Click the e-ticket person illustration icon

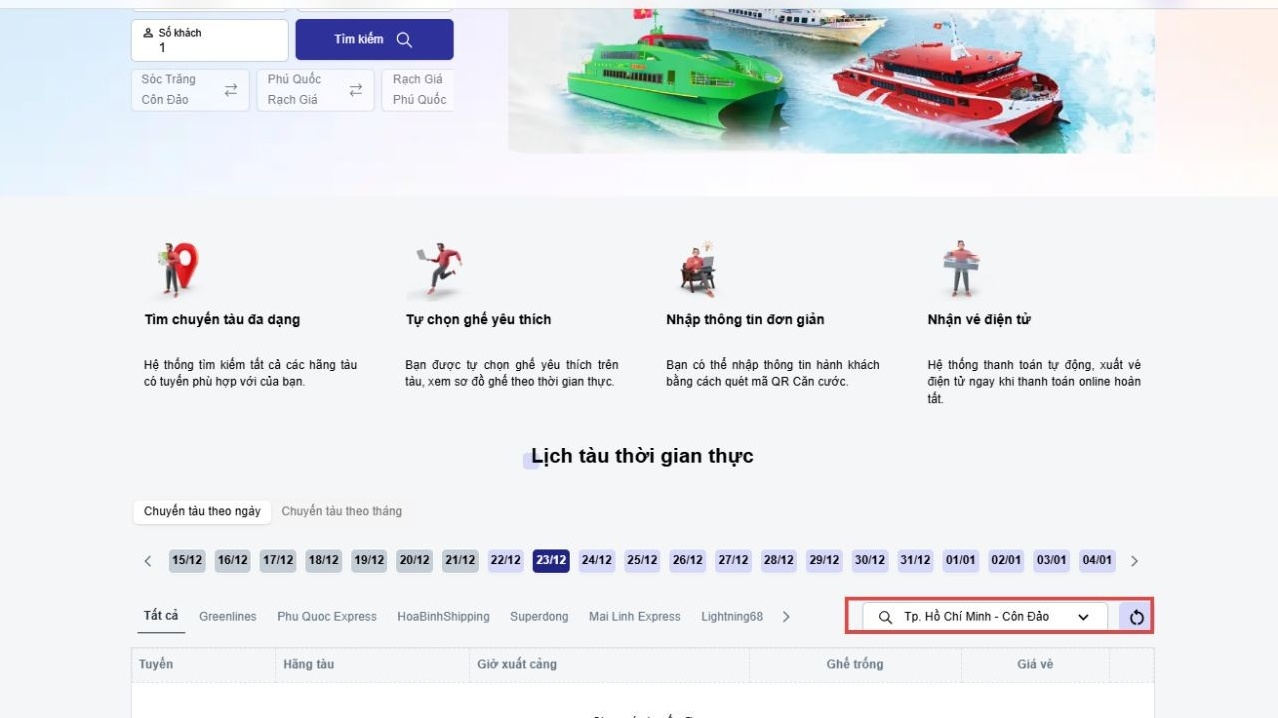coord(961,268)
